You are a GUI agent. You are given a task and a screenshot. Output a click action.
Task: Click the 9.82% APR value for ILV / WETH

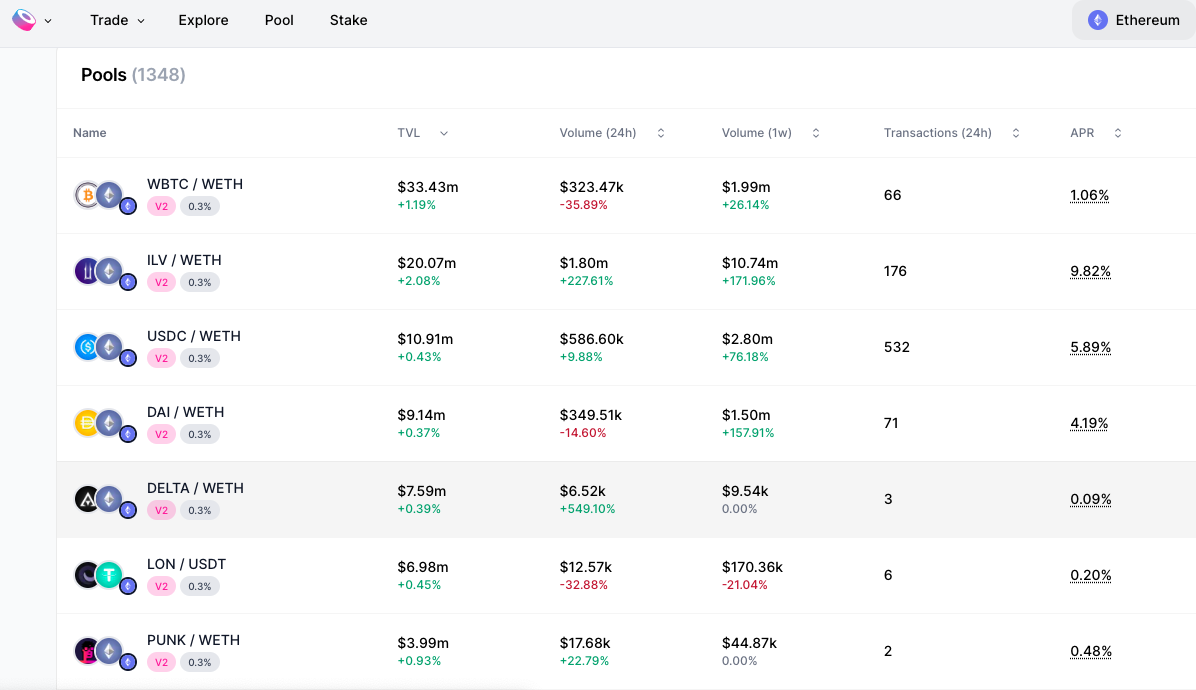pyautogui.click(x=1090, y=271)
